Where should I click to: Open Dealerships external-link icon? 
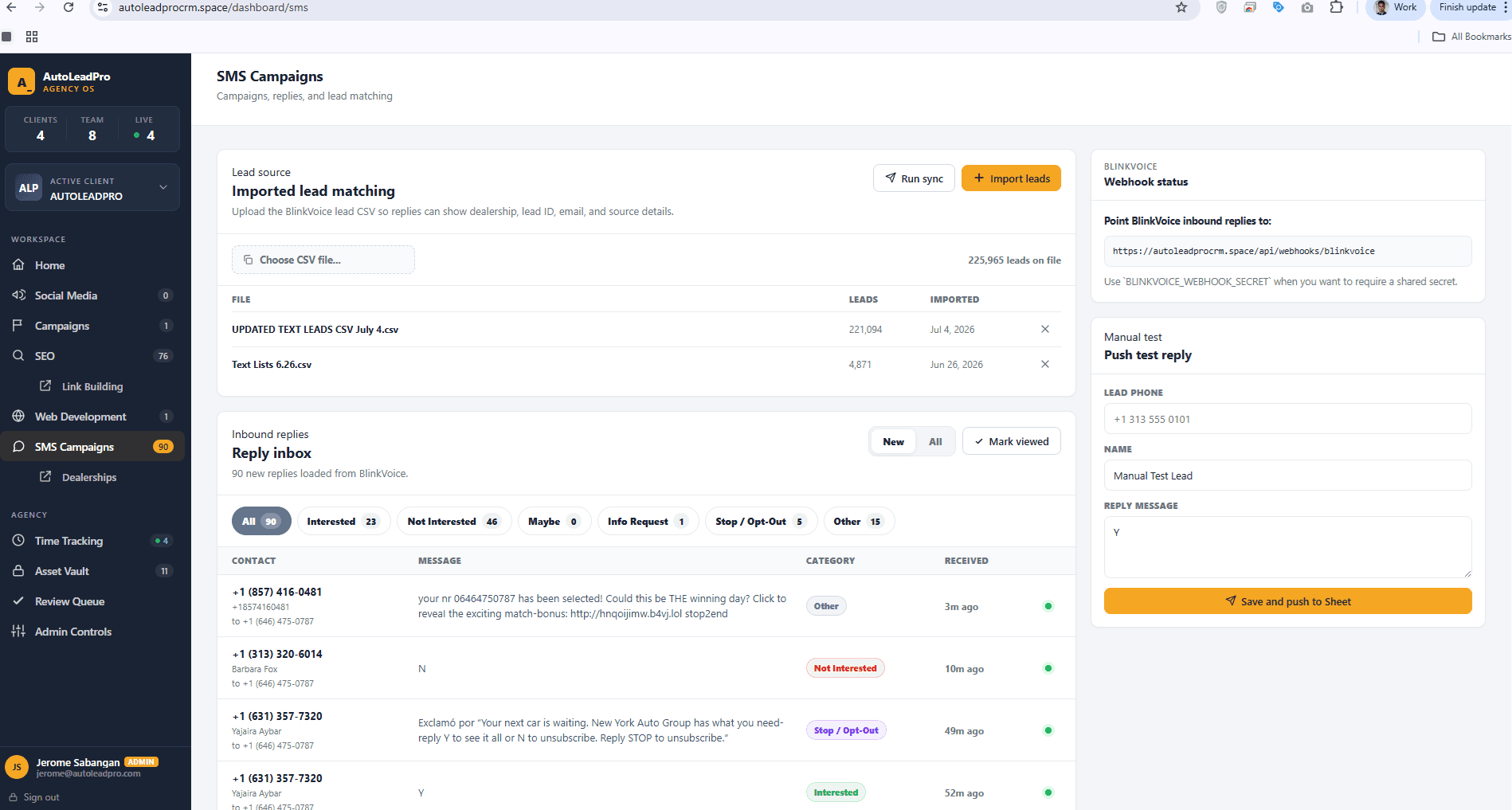pyautogui.click(x=45, y=477)
